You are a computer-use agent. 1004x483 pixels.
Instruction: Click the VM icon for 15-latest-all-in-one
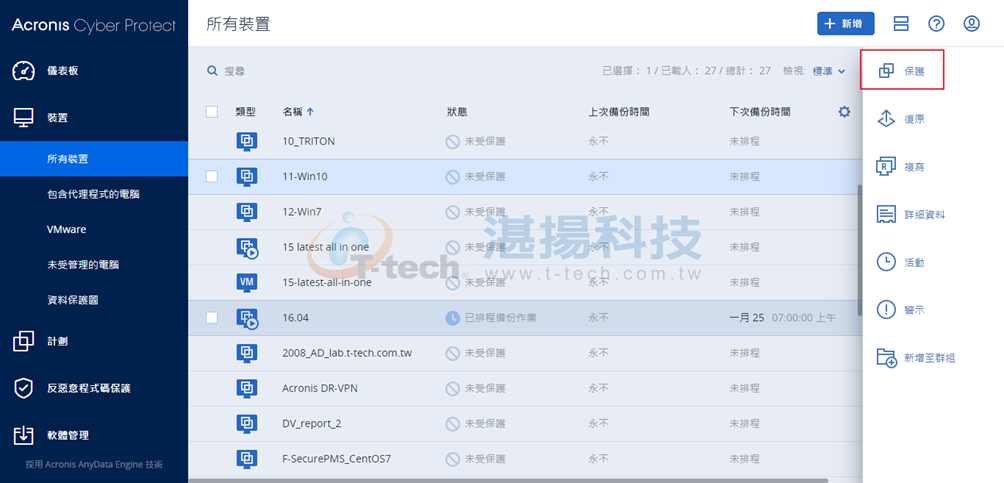point(247,282)
